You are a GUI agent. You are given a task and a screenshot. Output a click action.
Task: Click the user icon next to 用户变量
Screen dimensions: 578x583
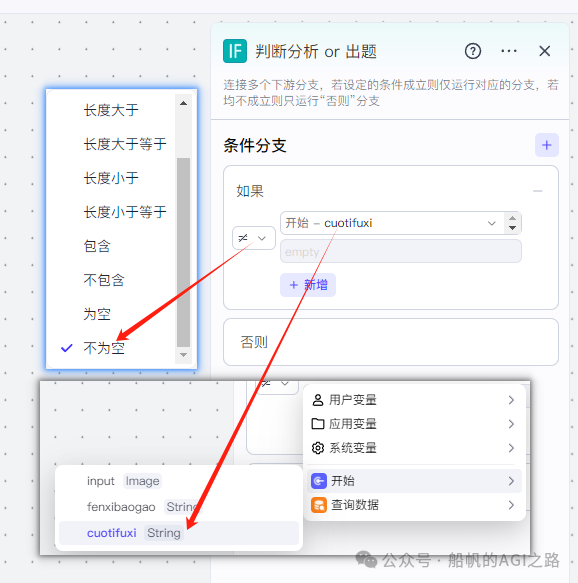point(318,400)
